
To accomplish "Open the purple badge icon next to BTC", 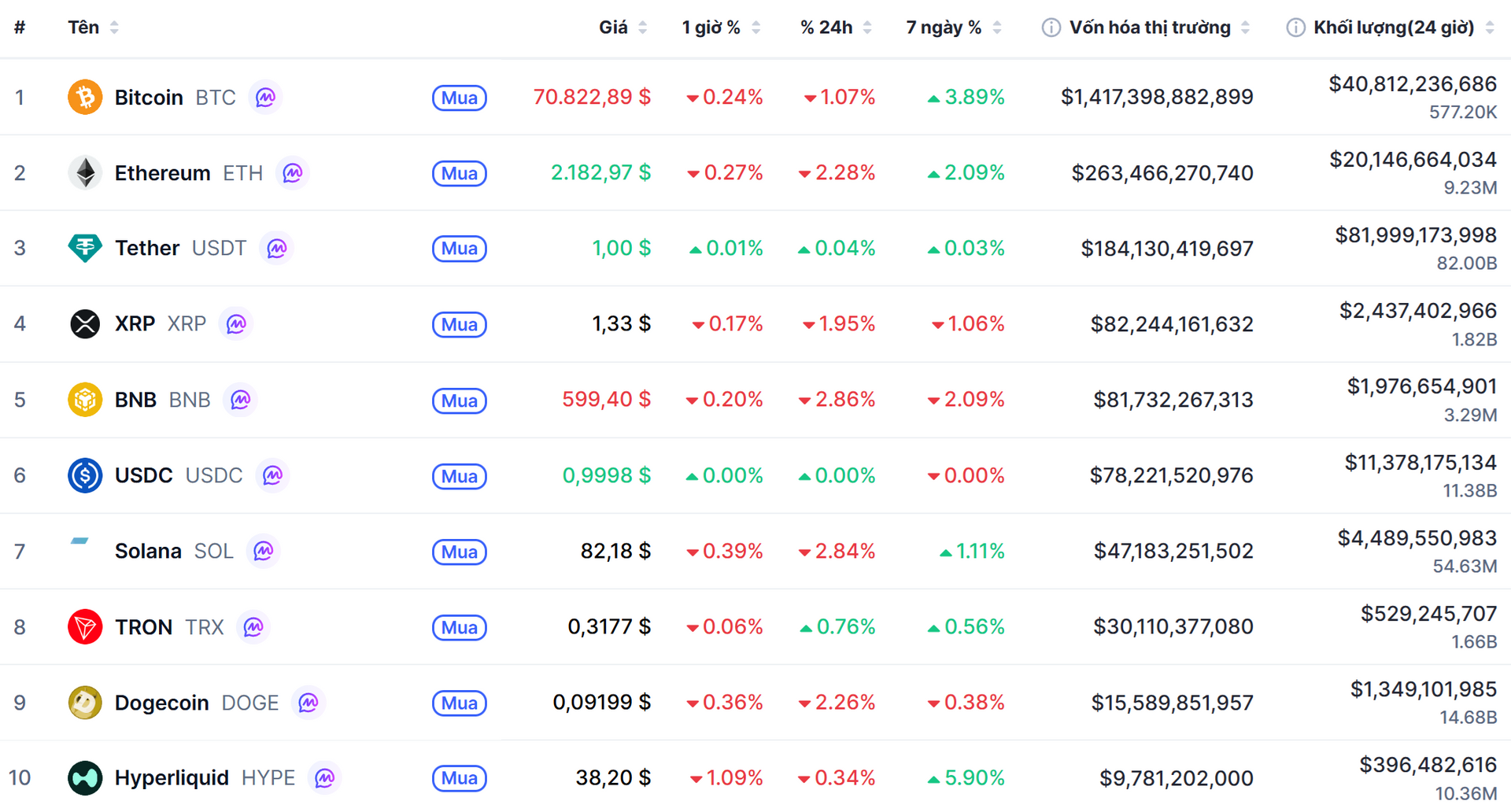I will [x=266, y=98].
